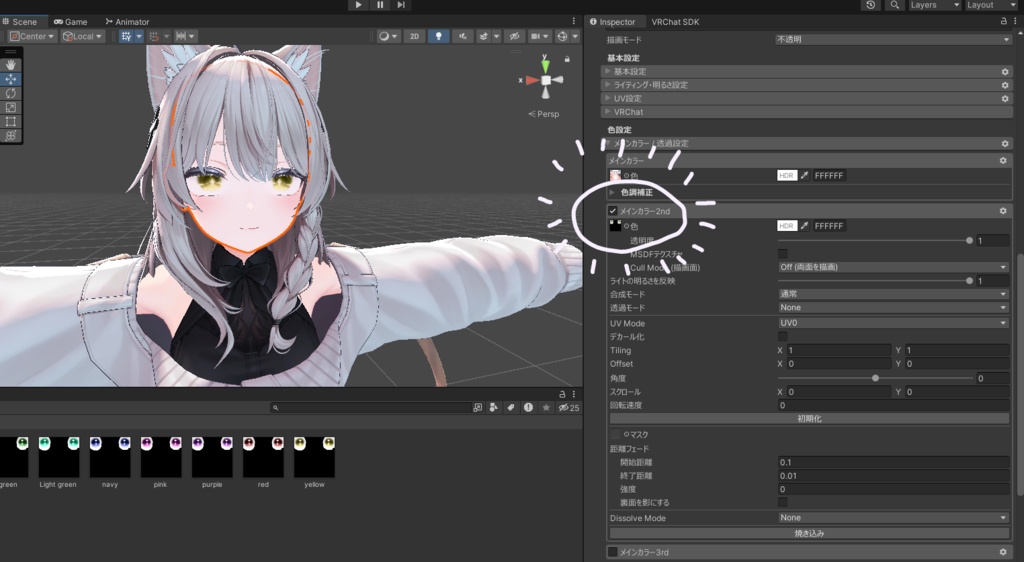Click the Play button
Screen dimensions: 1024x562
[359, 5]
